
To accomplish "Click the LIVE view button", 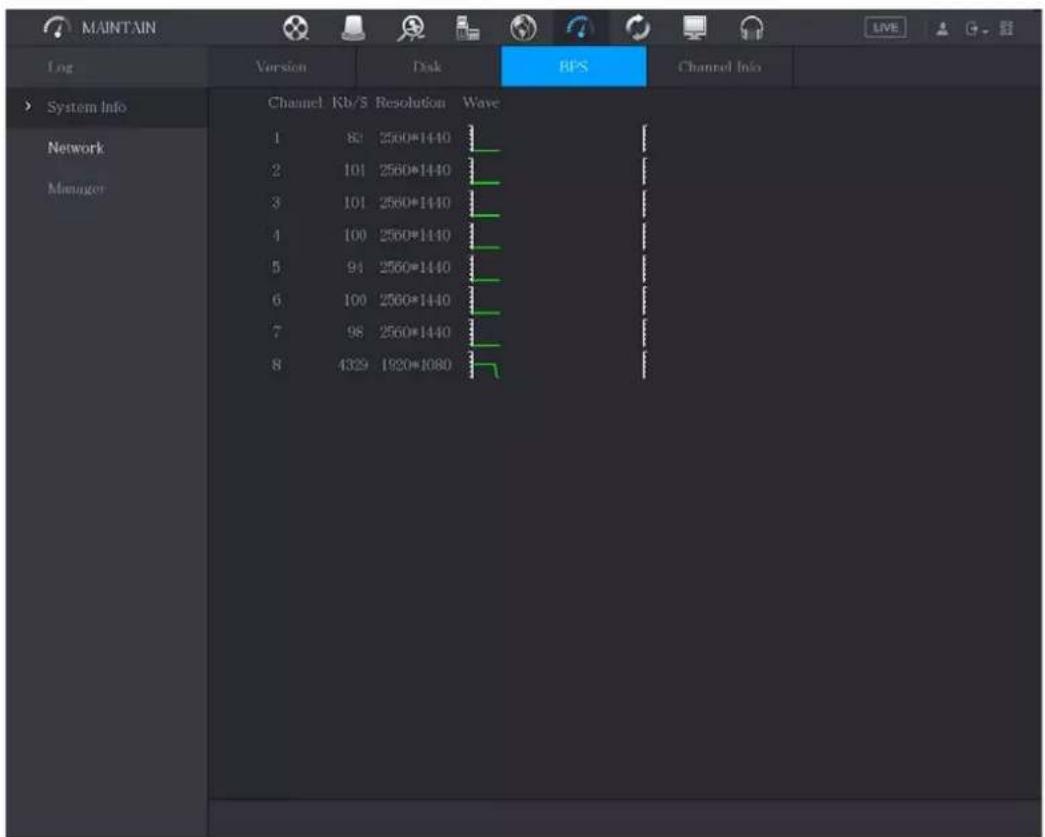I will coord(885,28).
